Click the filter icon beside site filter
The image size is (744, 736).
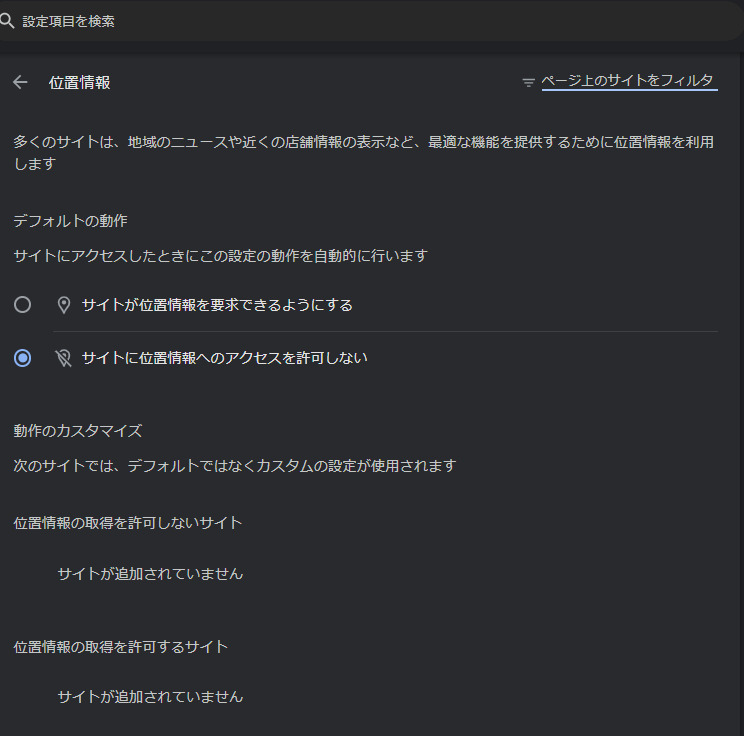click(529, 82)
